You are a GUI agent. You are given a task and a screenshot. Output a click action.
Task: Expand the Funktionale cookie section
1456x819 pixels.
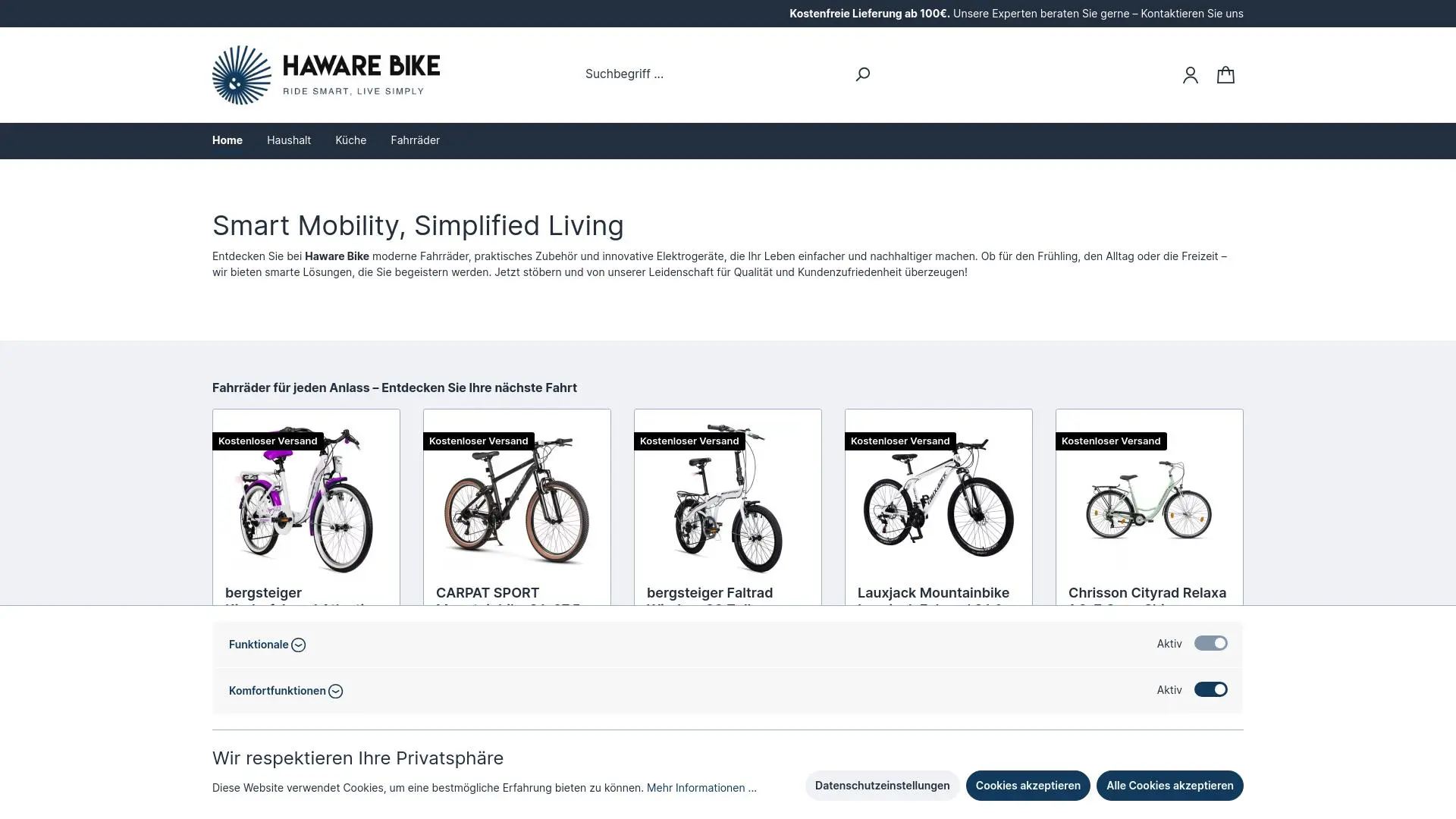[259, 645]
